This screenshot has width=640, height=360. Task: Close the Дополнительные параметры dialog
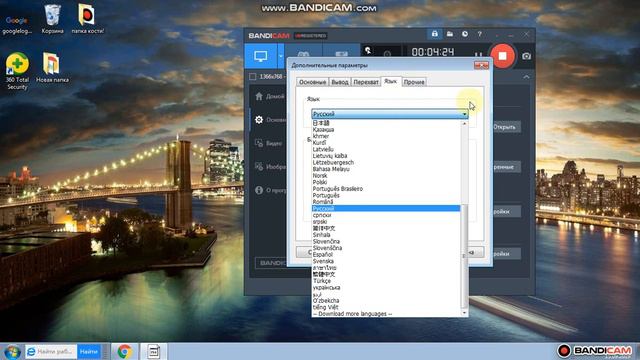pyautogui.click(x=481, y=65)
